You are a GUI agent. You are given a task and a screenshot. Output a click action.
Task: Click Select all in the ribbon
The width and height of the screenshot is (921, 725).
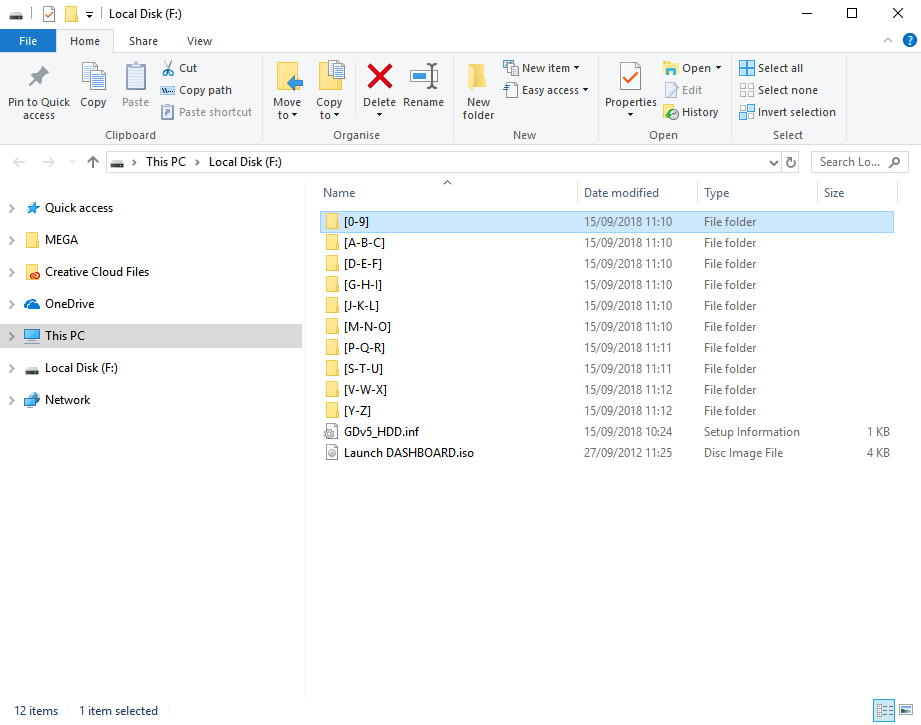(x=771, y=68)
